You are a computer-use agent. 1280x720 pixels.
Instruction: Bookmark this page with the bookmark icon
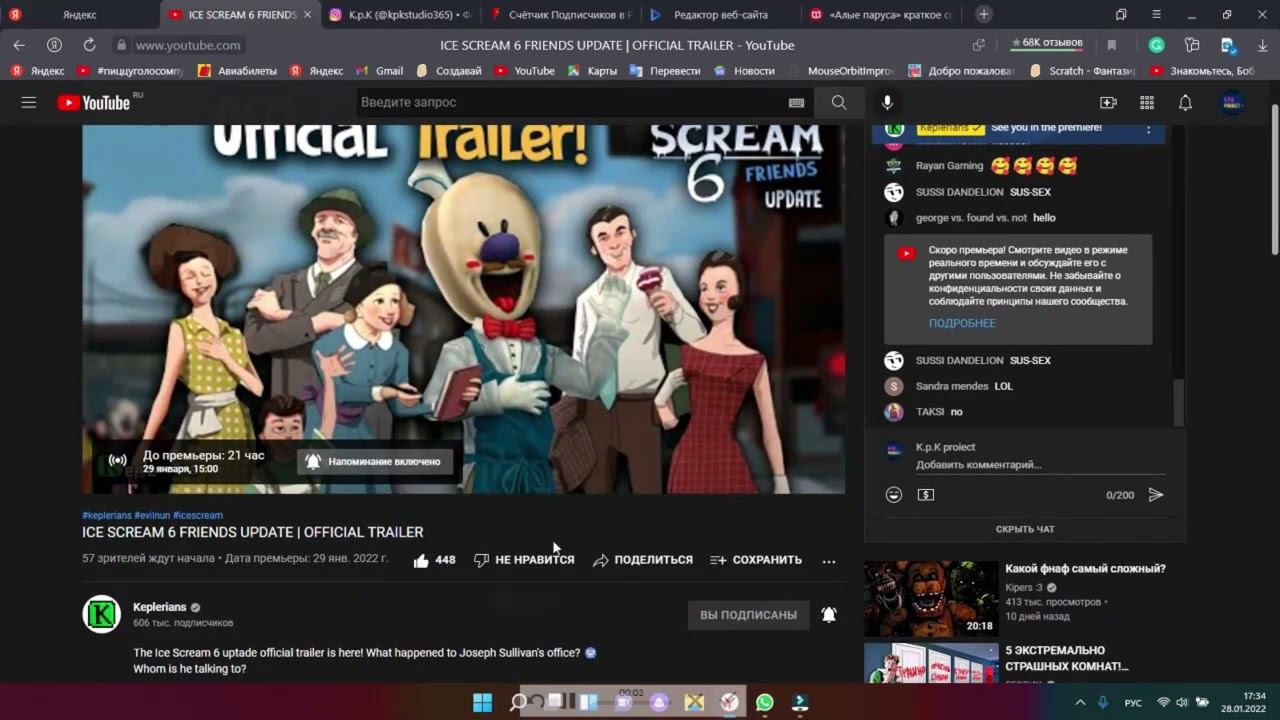click(x=1111, y=45)
